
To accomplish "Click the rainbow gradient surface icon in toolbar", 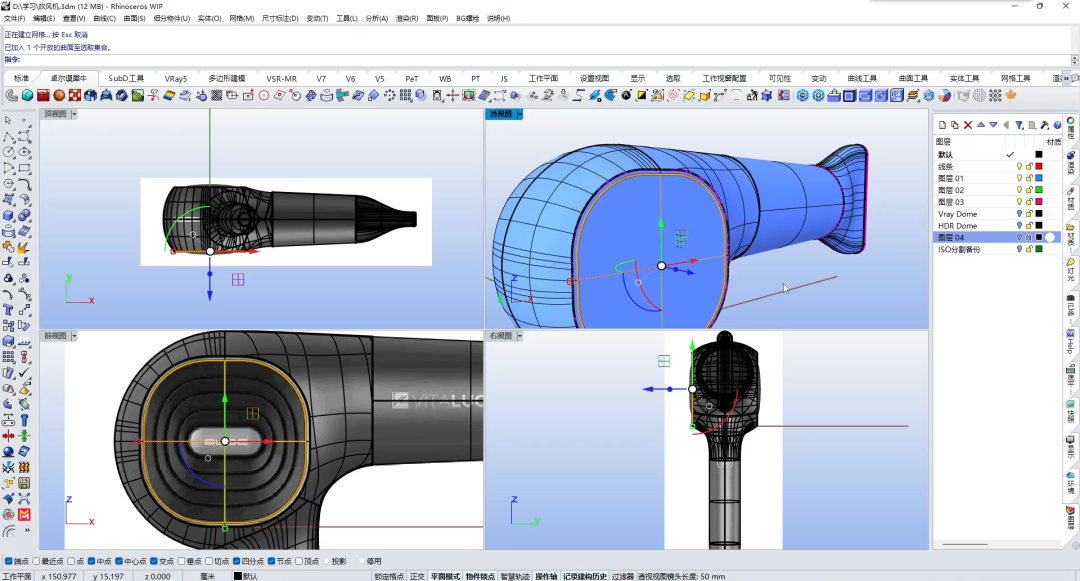I will 169,96.
